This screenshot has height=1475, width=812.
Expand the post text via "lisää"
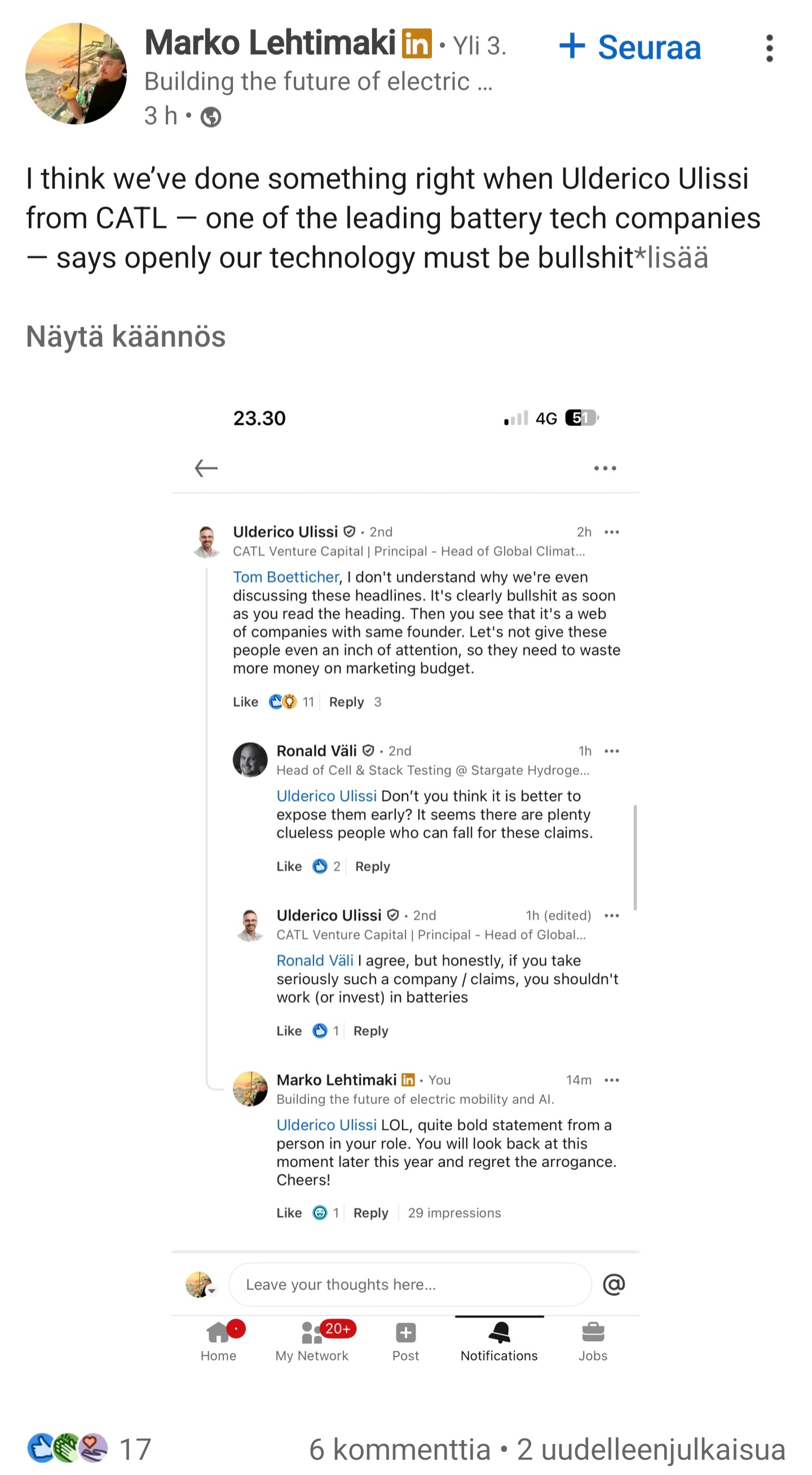point(678,258)
